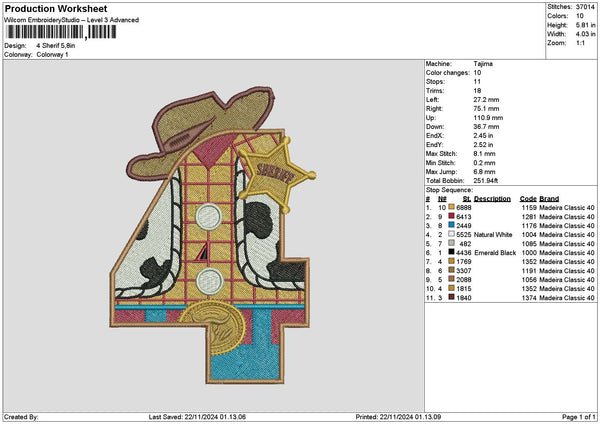Click thread code '1281'
The image size is (600, 424).
tap(529, 217)
